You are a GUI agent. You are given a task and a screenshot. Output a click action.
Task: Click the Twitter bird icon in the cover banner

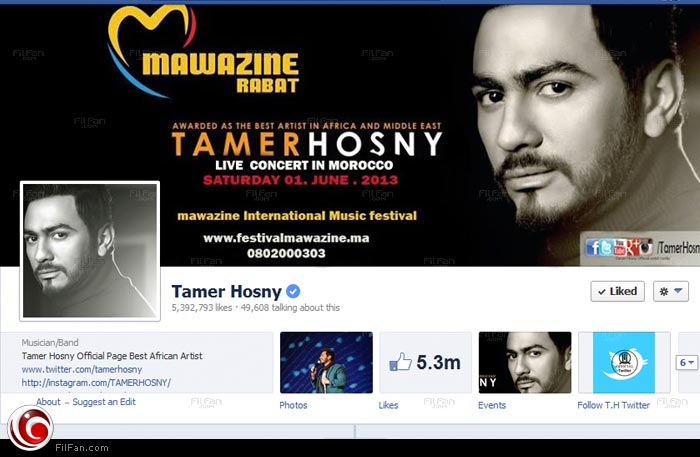tap(606, 247)
